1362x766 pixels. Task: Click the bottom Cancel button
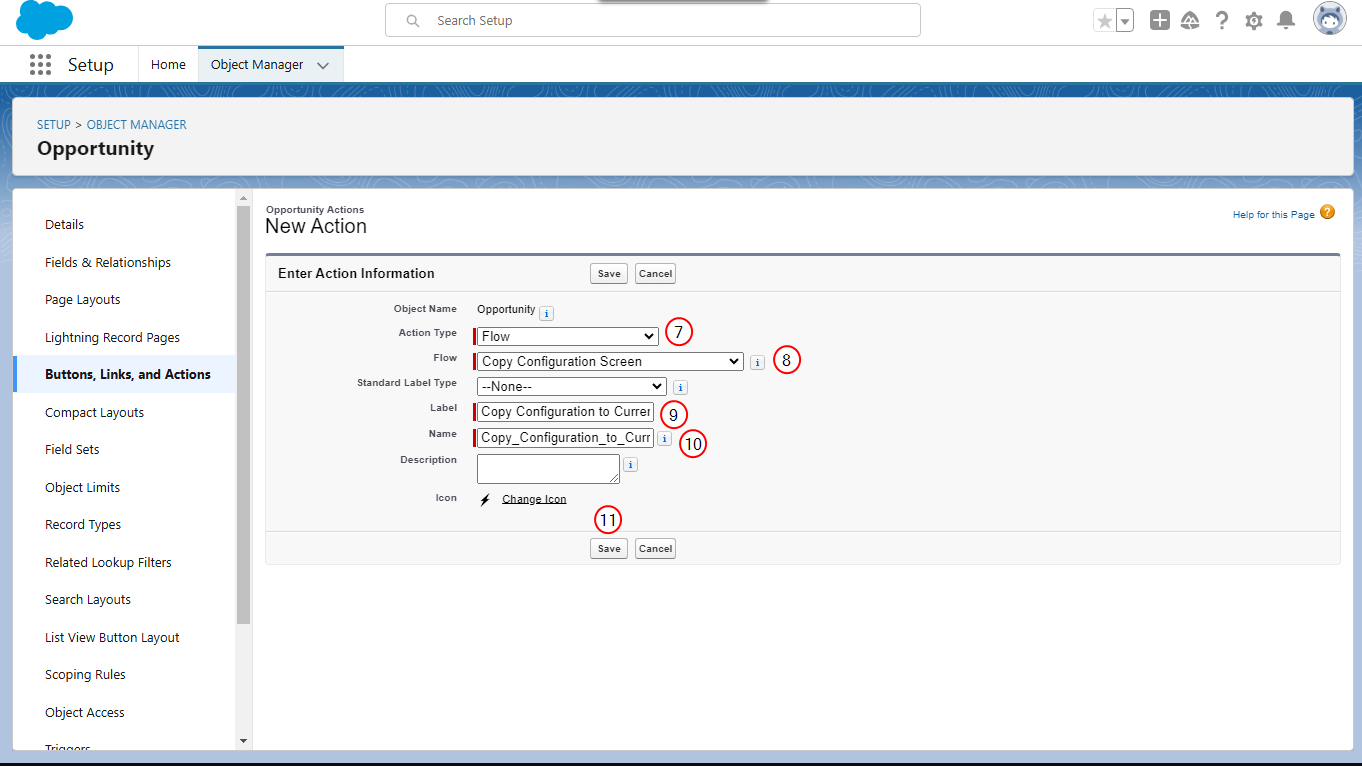pyautogui.click(x=655, y=548)
